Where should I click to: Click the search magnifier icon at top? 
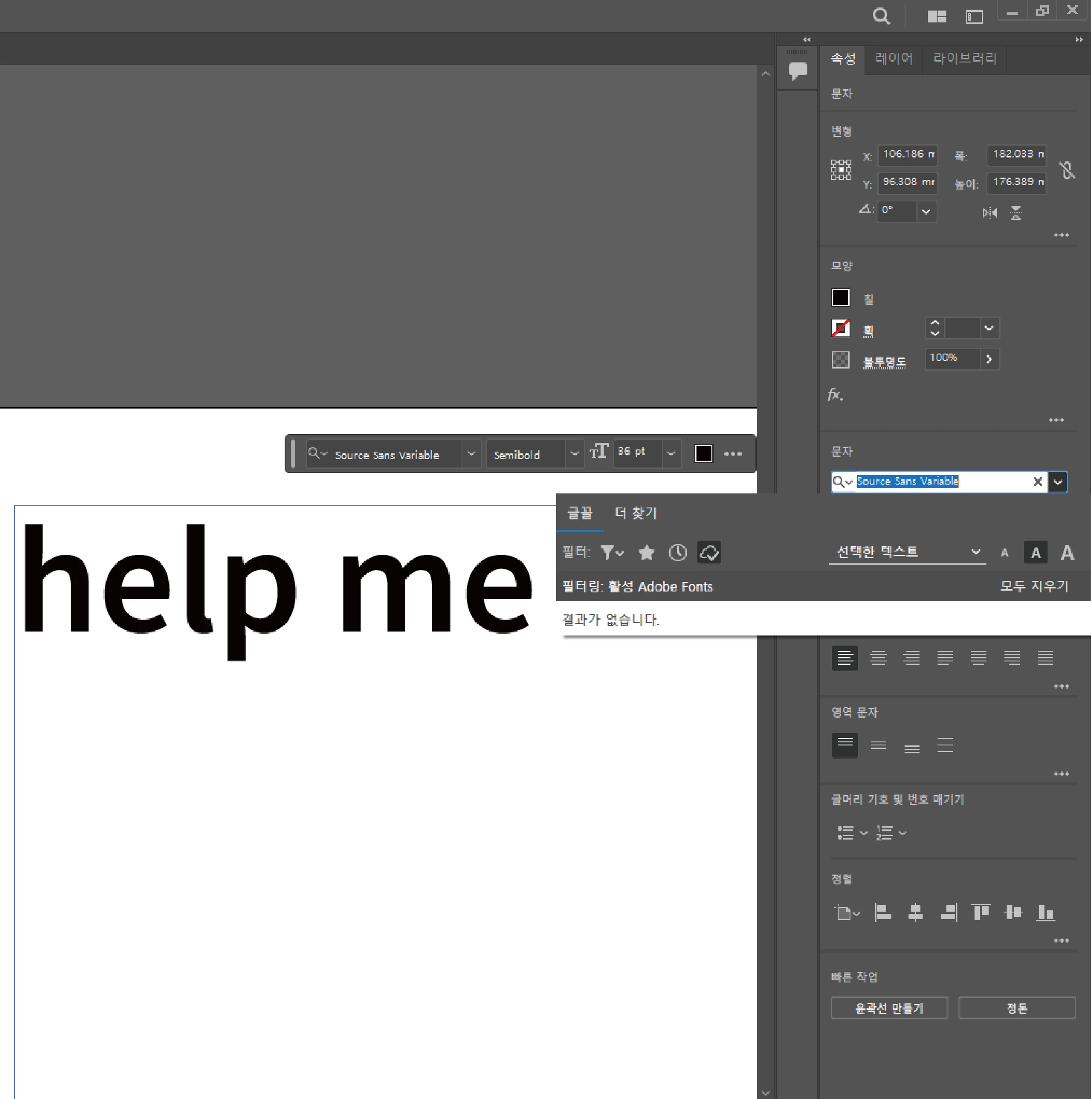click(881, 16)
